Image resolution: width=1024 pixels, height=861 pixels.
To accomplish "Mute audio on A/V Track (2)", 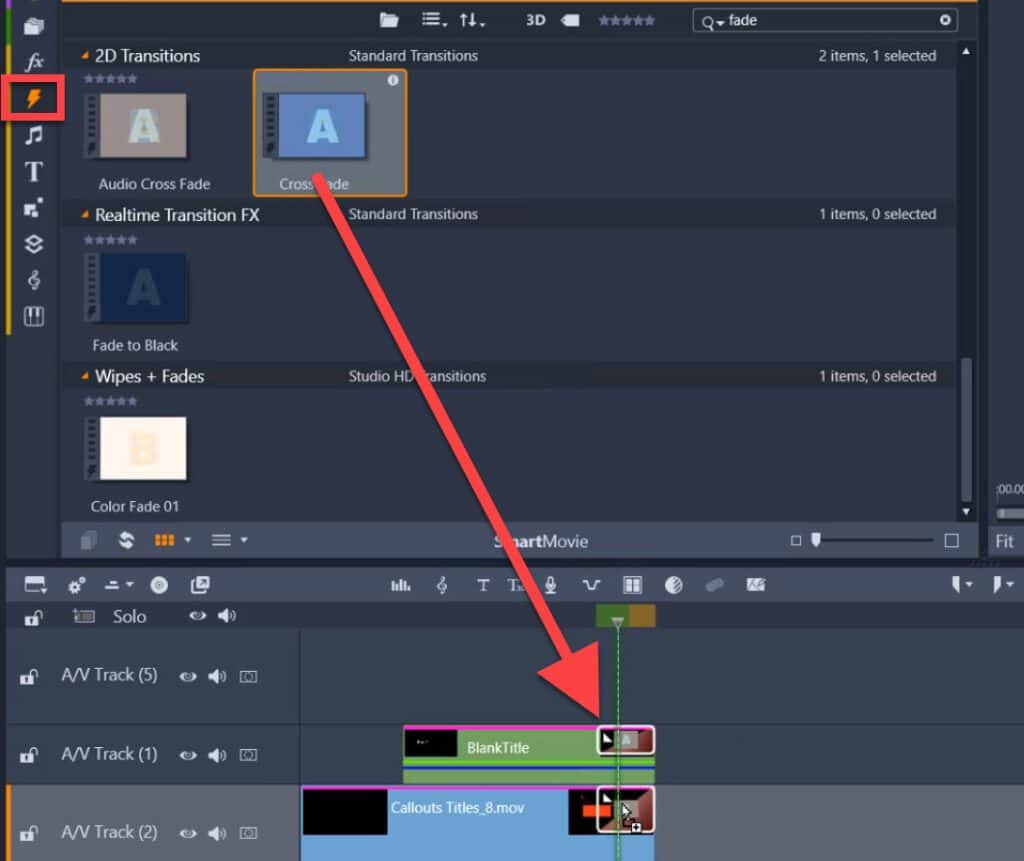I will point(216,832).
